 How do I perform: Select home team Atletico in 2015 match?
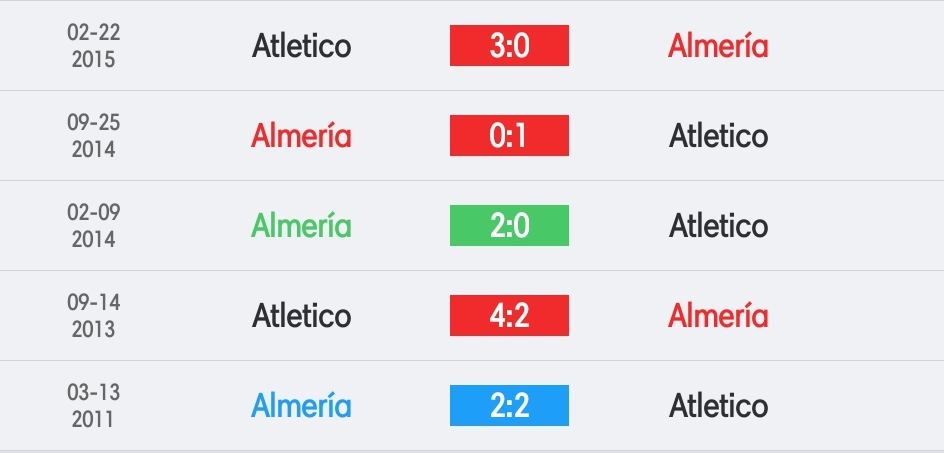click(x=301, y=46)
